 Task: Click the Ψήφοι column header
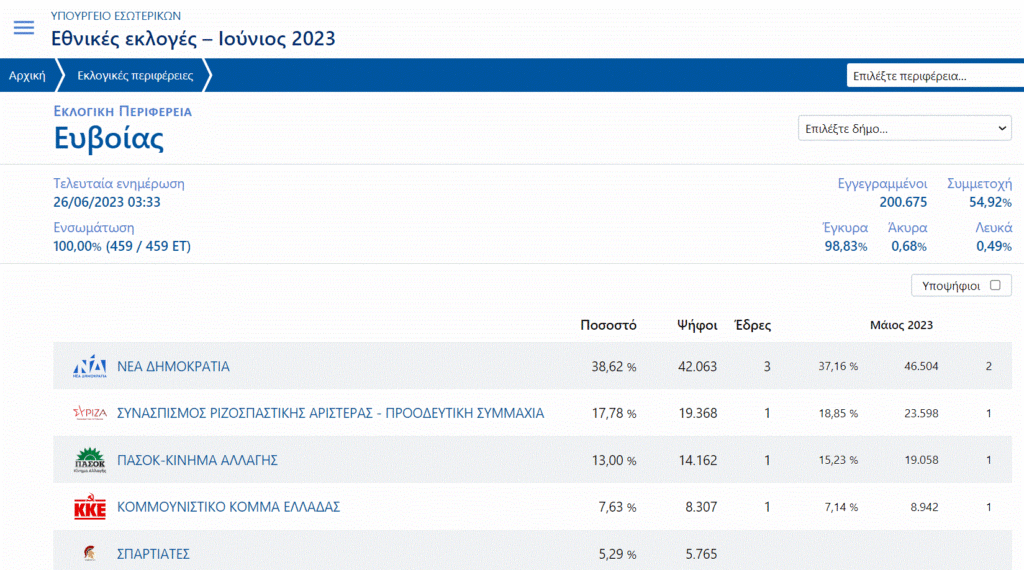tap(697, 325)
